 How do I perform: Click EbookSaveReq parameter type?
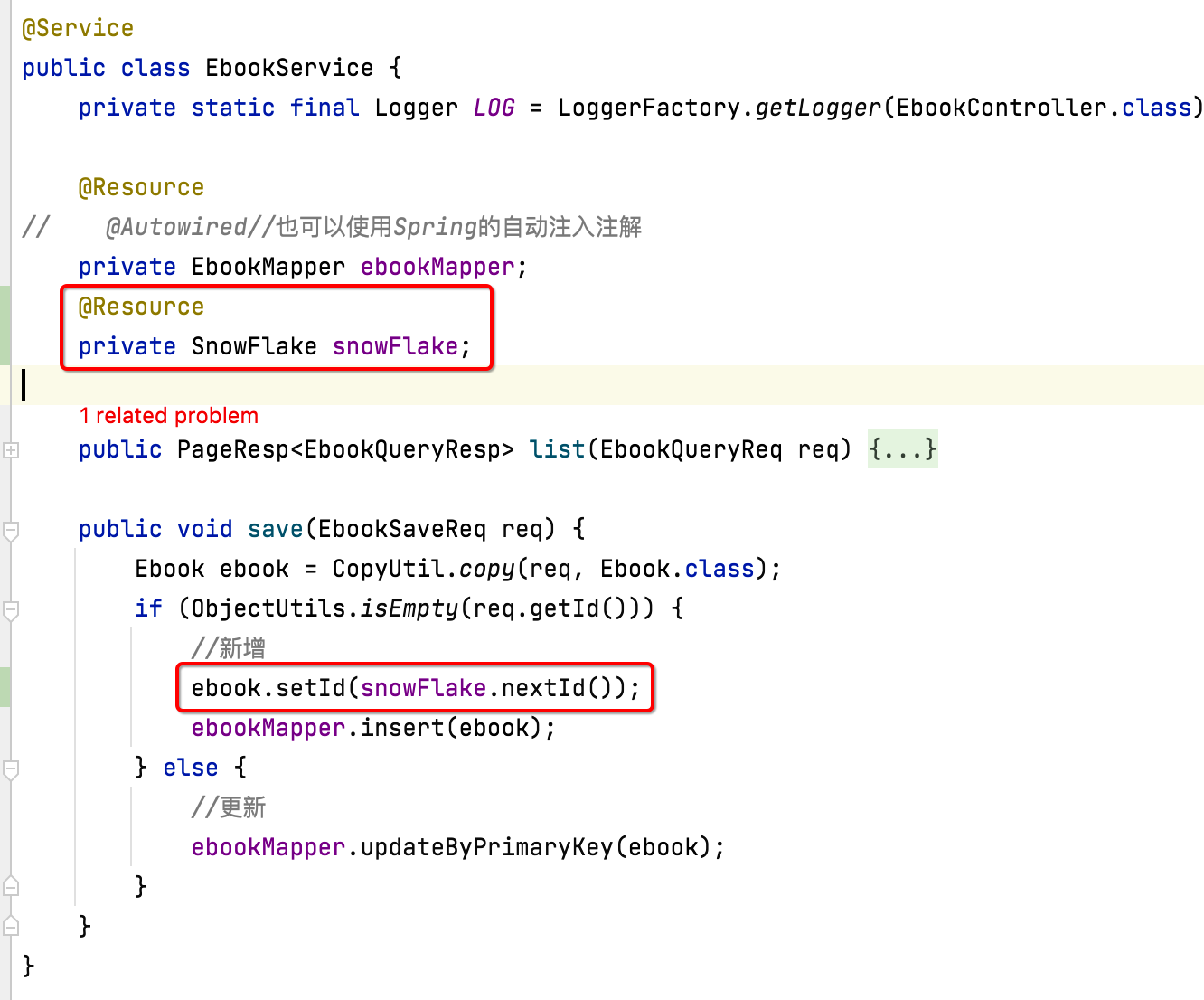click(x=402, y=529)
